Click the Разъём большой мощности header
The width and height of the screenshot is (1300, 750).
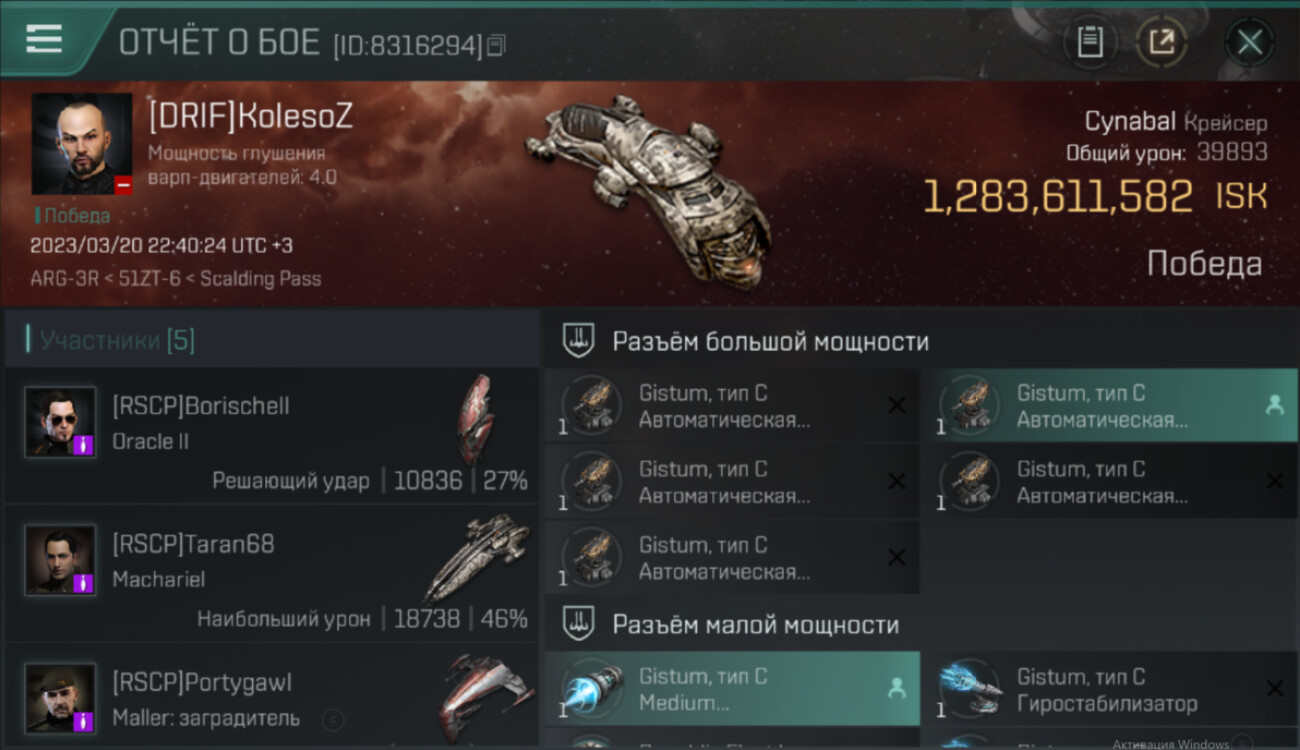[x=770, y=341]
